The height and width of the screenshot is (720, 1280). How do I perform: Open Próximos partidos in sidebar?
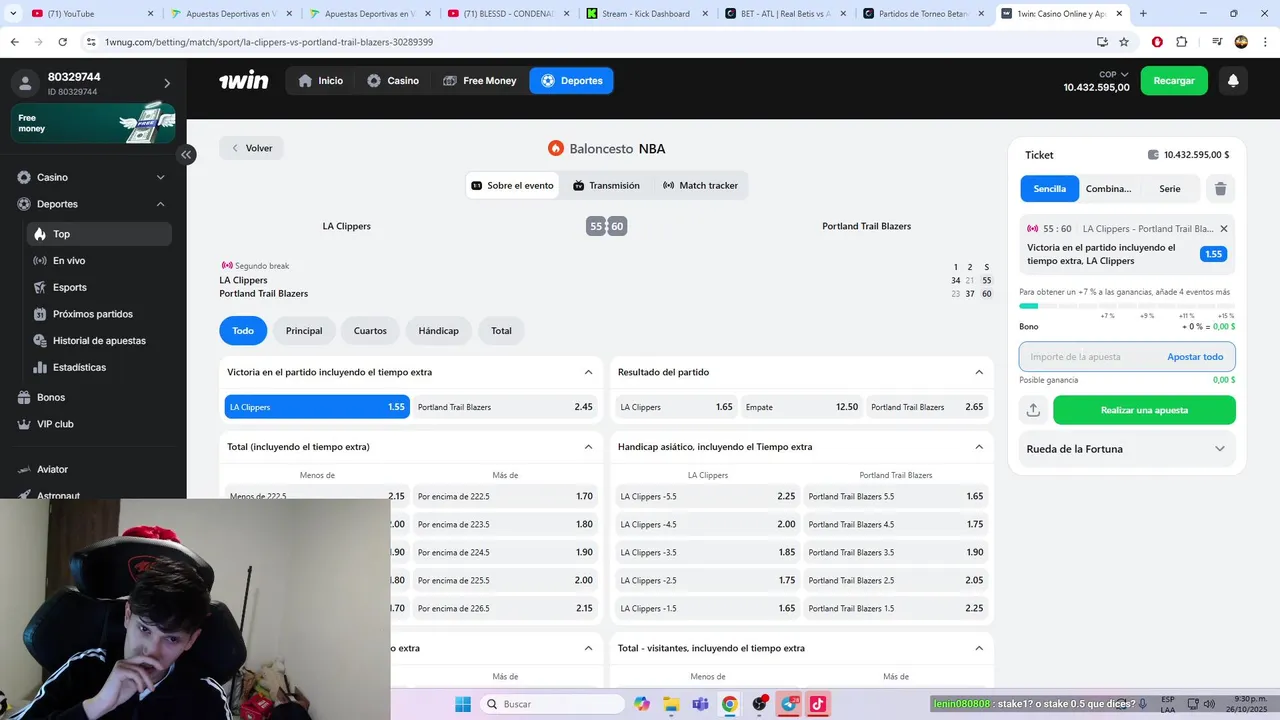(99, 314)
